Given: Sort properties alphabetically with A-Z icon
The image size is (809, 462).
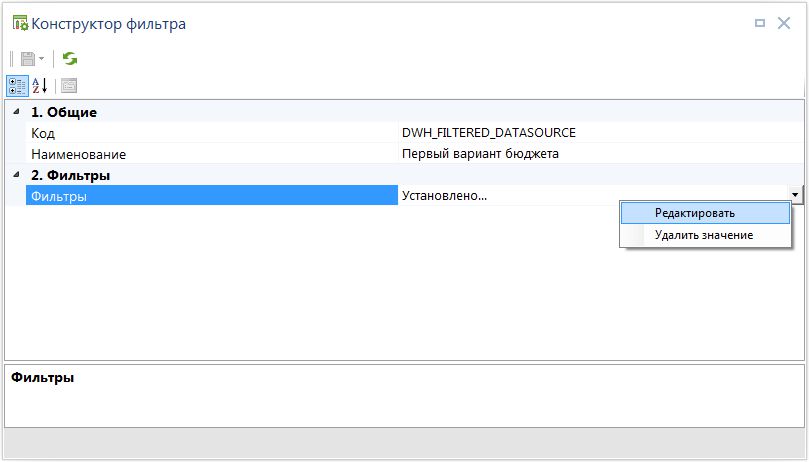Looking at the screenshot, I should tap(40, 86).
